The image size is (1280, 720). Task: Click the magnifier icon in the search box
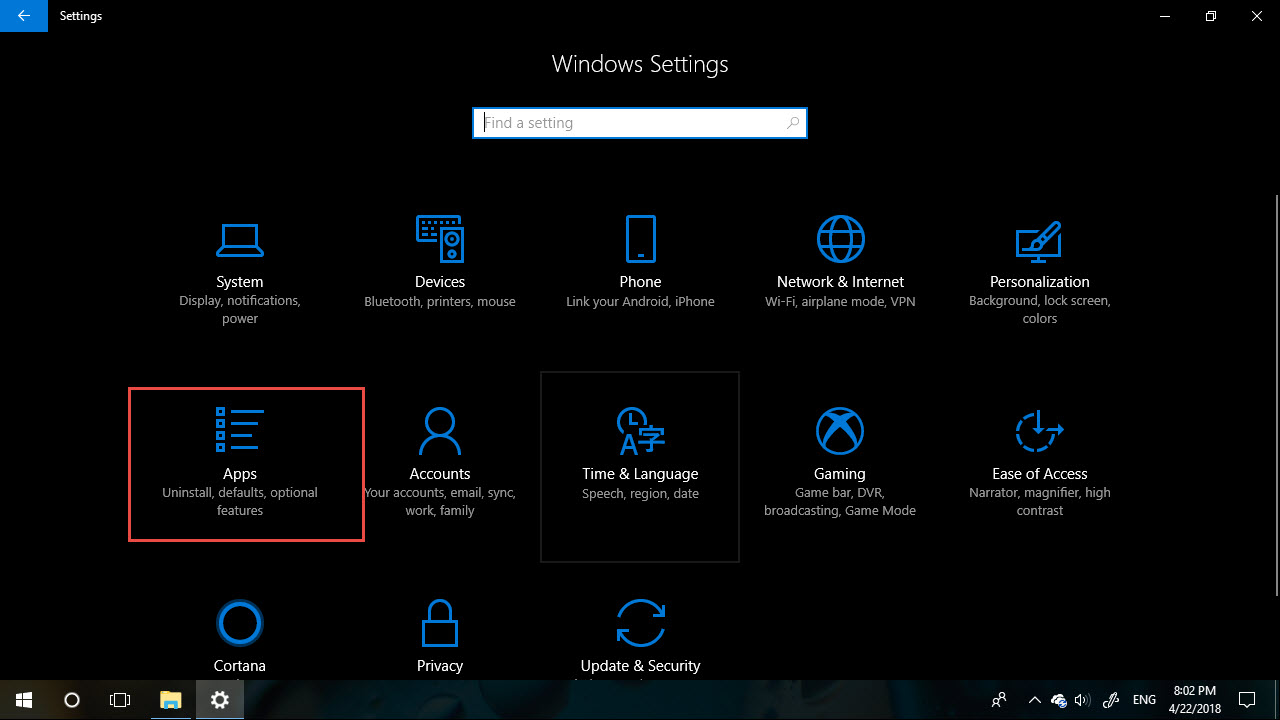[x=793, y=123]
